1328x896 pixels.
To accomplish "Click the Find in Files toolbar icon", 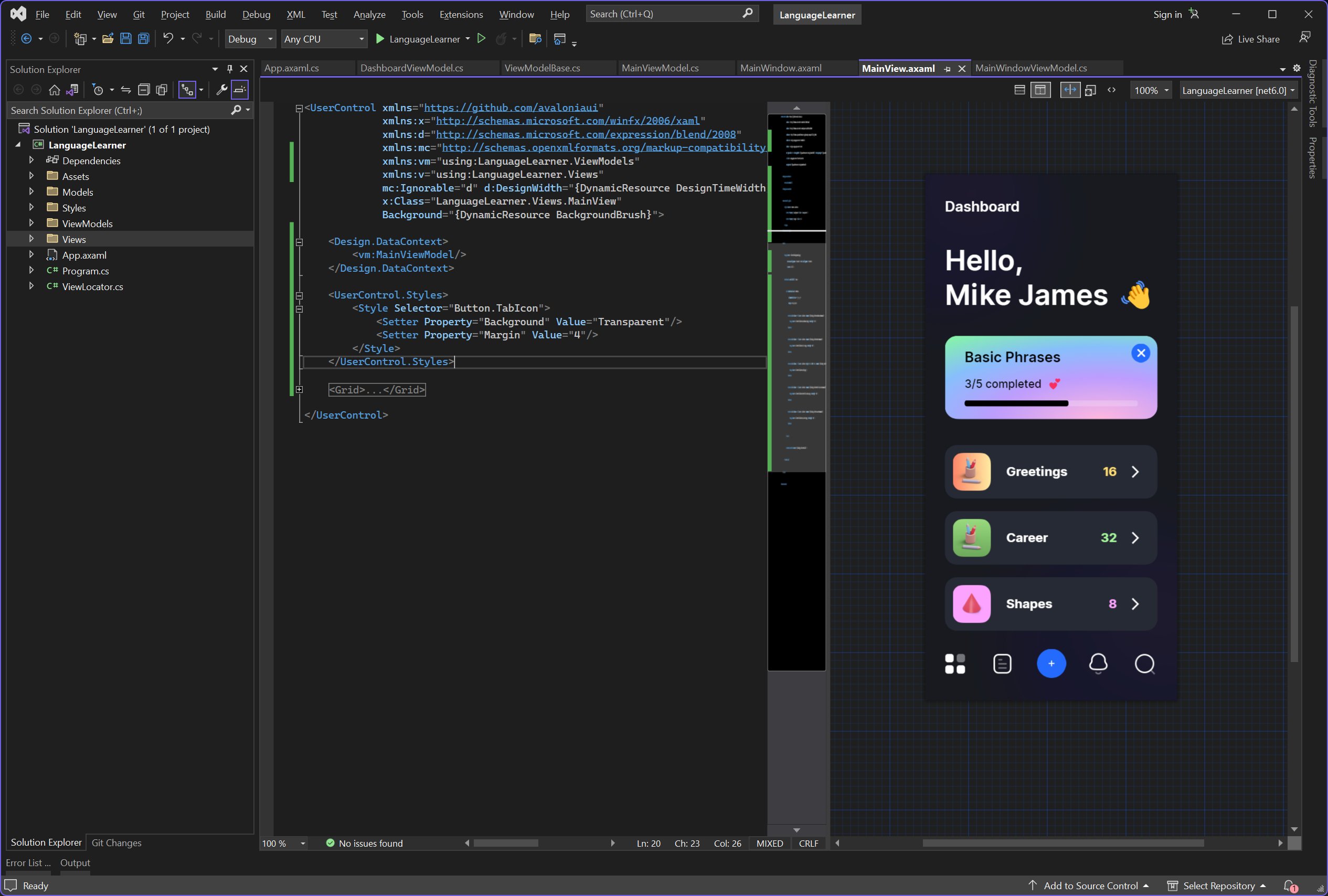I will [x=535, y=39].
